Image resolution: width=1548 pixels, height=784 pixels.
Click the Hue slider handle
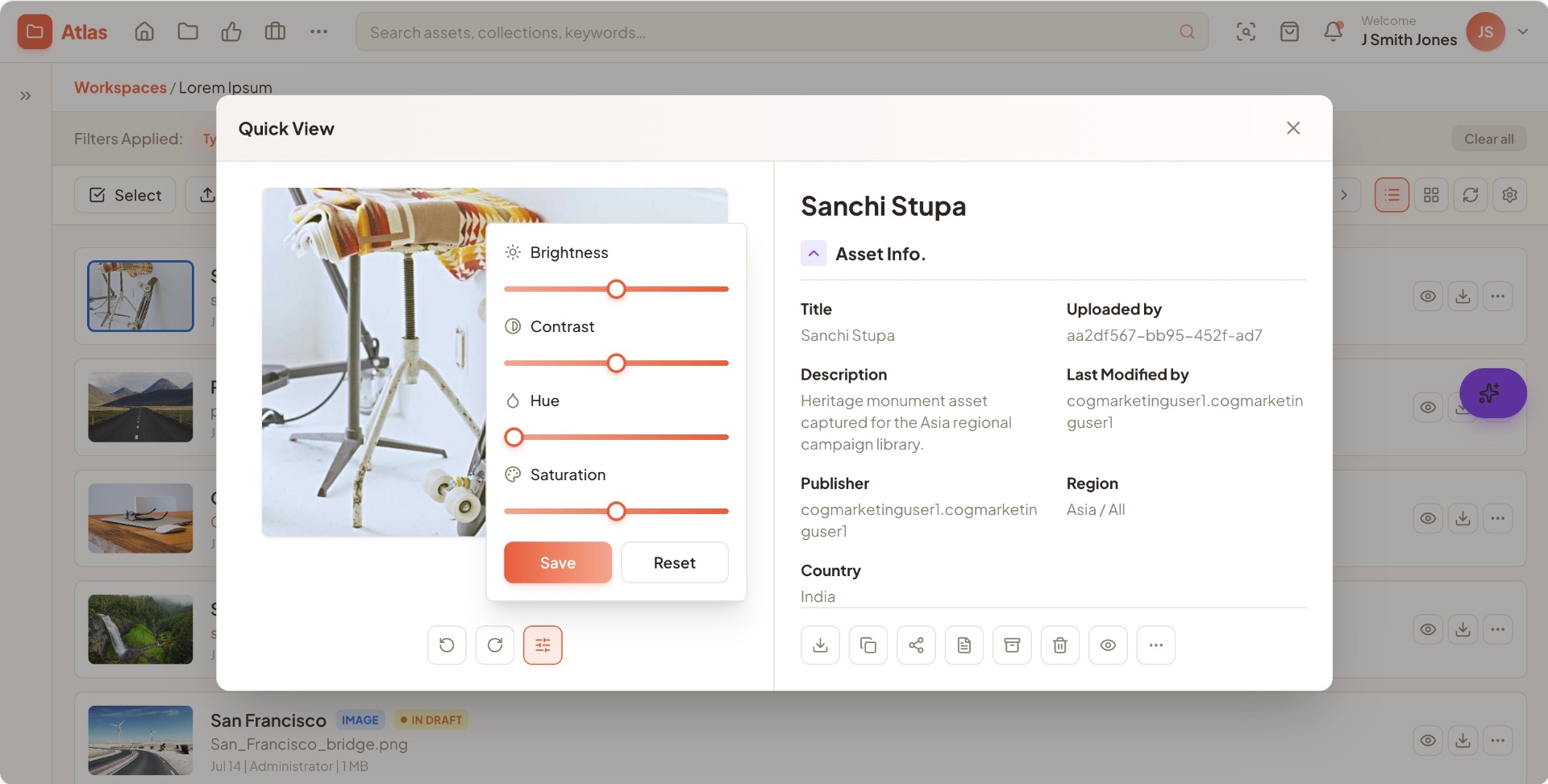(x=514, y=437)
